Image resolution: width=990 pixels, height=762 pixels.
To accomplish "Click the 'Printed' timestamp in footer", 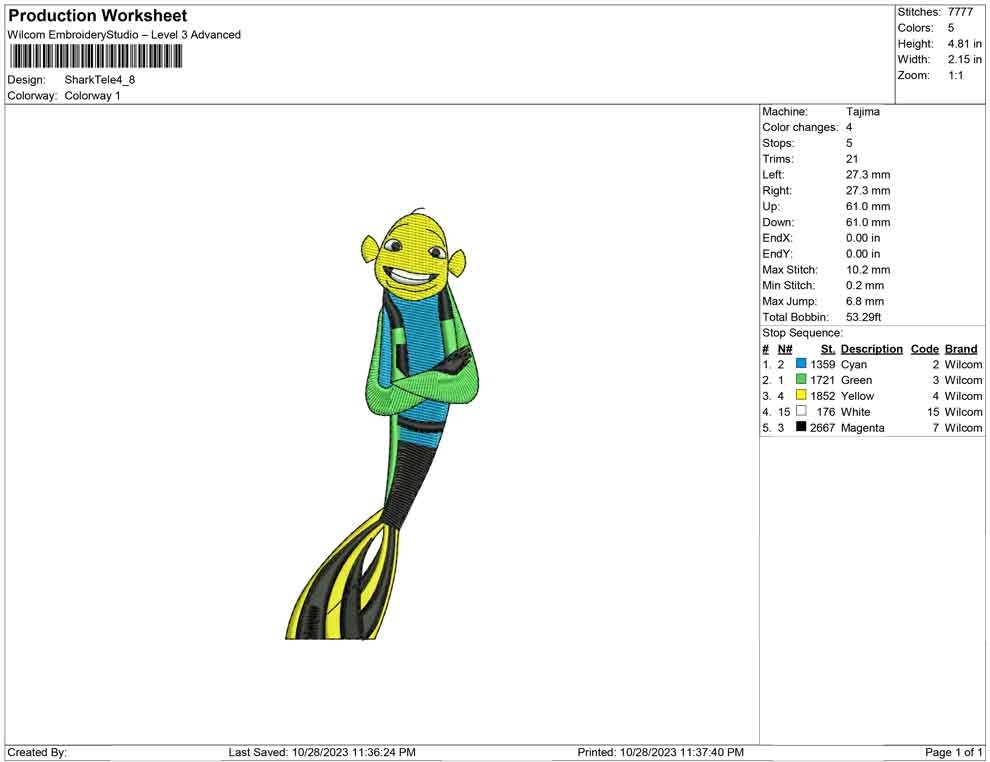I will 660,752.
